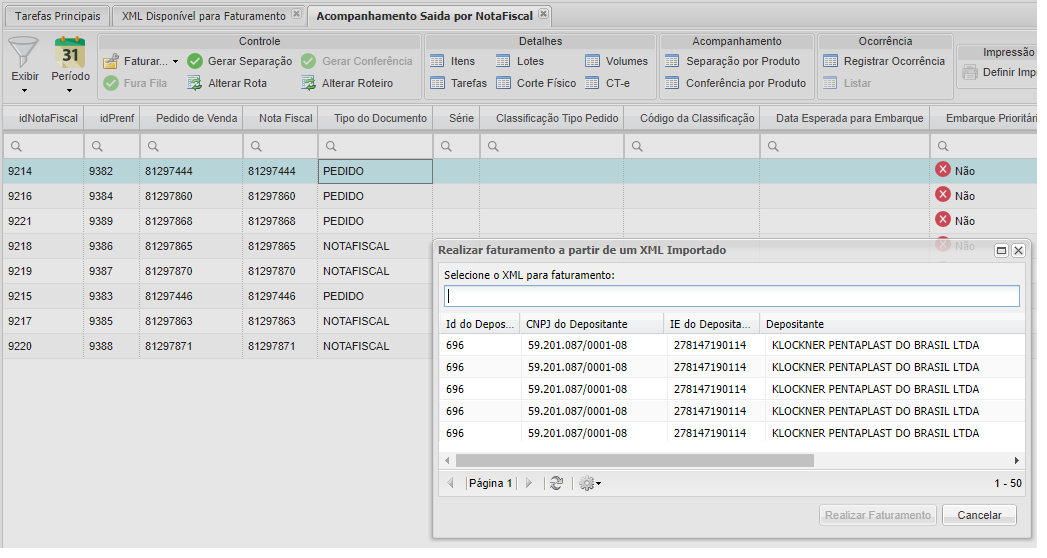Open the Período calendar icon
This screenshot has height=558, width=1047.
click(x=70, y=53)
